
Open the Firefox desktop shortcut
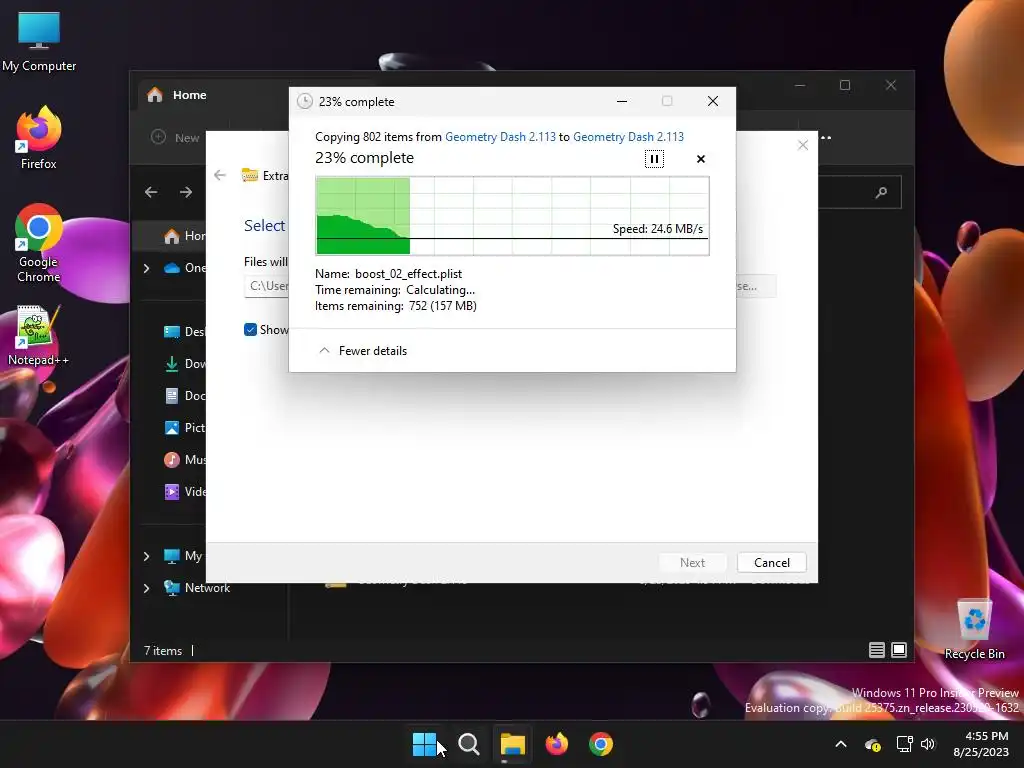click(x=39, y=138)
